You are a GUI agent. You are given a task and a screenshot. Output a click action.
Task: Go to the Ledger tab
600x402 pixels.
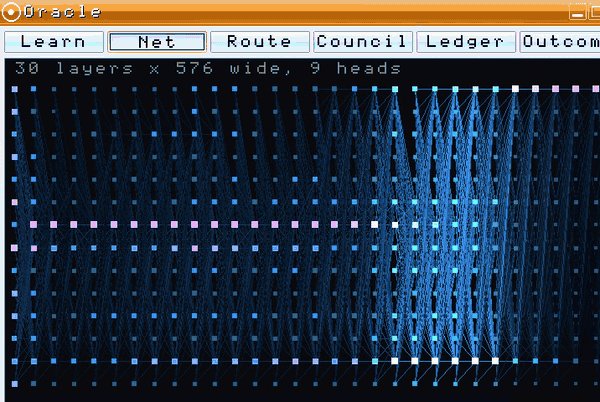pyautogui.click(x=466, y=42)
